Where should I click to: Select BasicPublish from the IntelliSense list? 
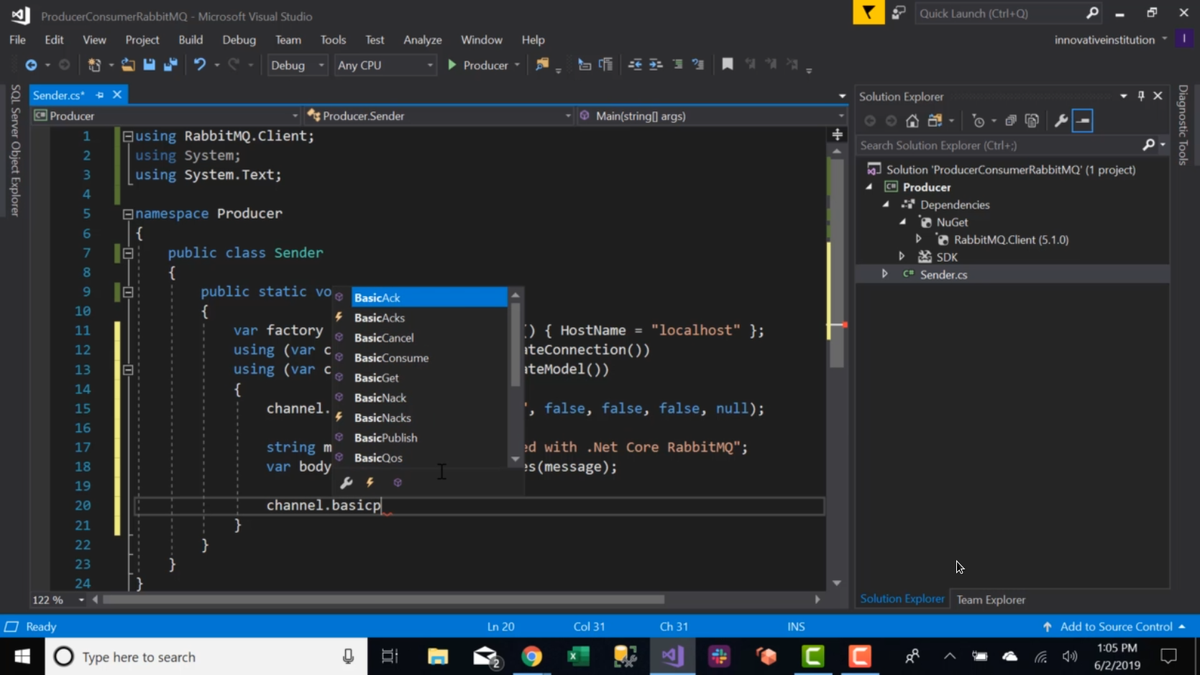[x=386, y=438]
